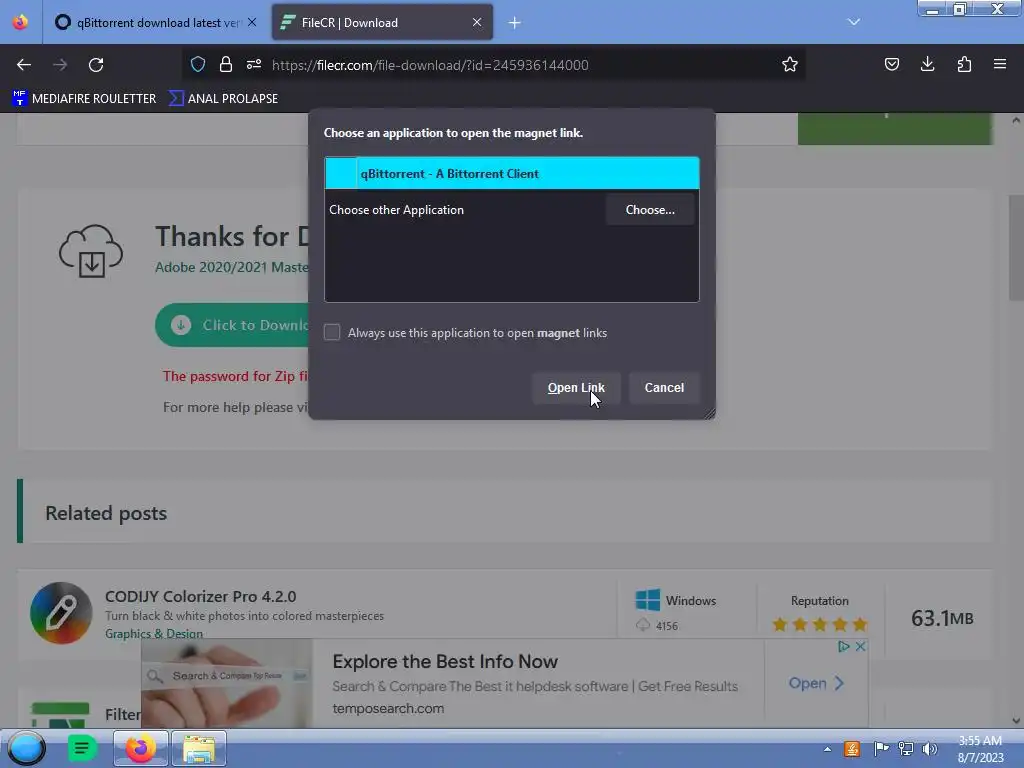Click the cloud download icon

91,251
